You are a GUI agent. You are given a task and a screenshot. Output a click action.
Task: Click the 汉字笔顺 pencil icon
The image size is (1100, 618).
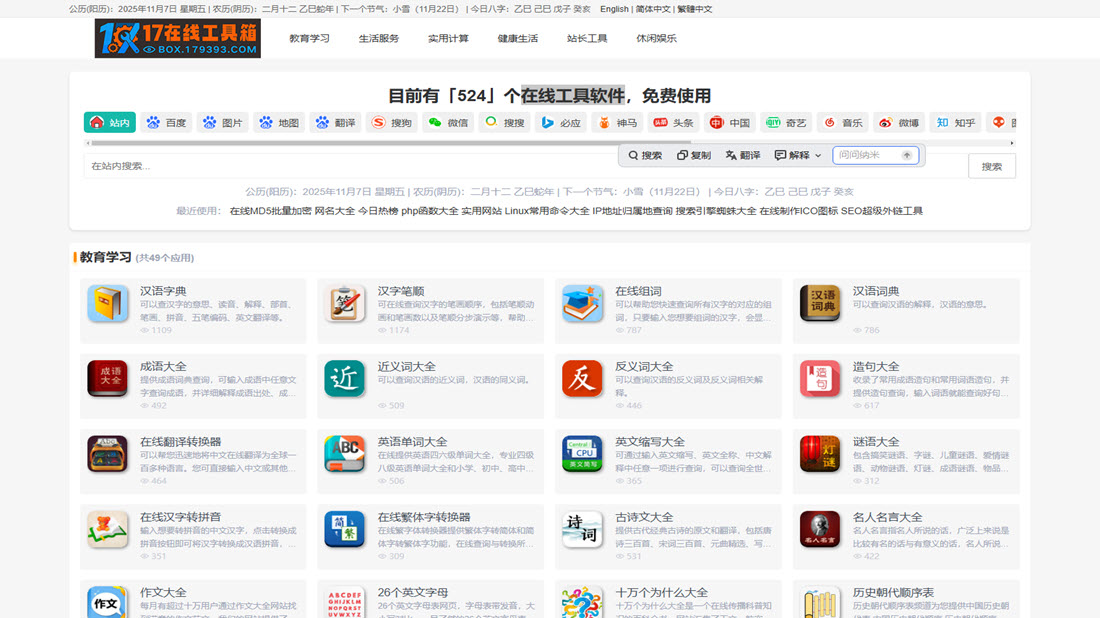click(345, 304)
